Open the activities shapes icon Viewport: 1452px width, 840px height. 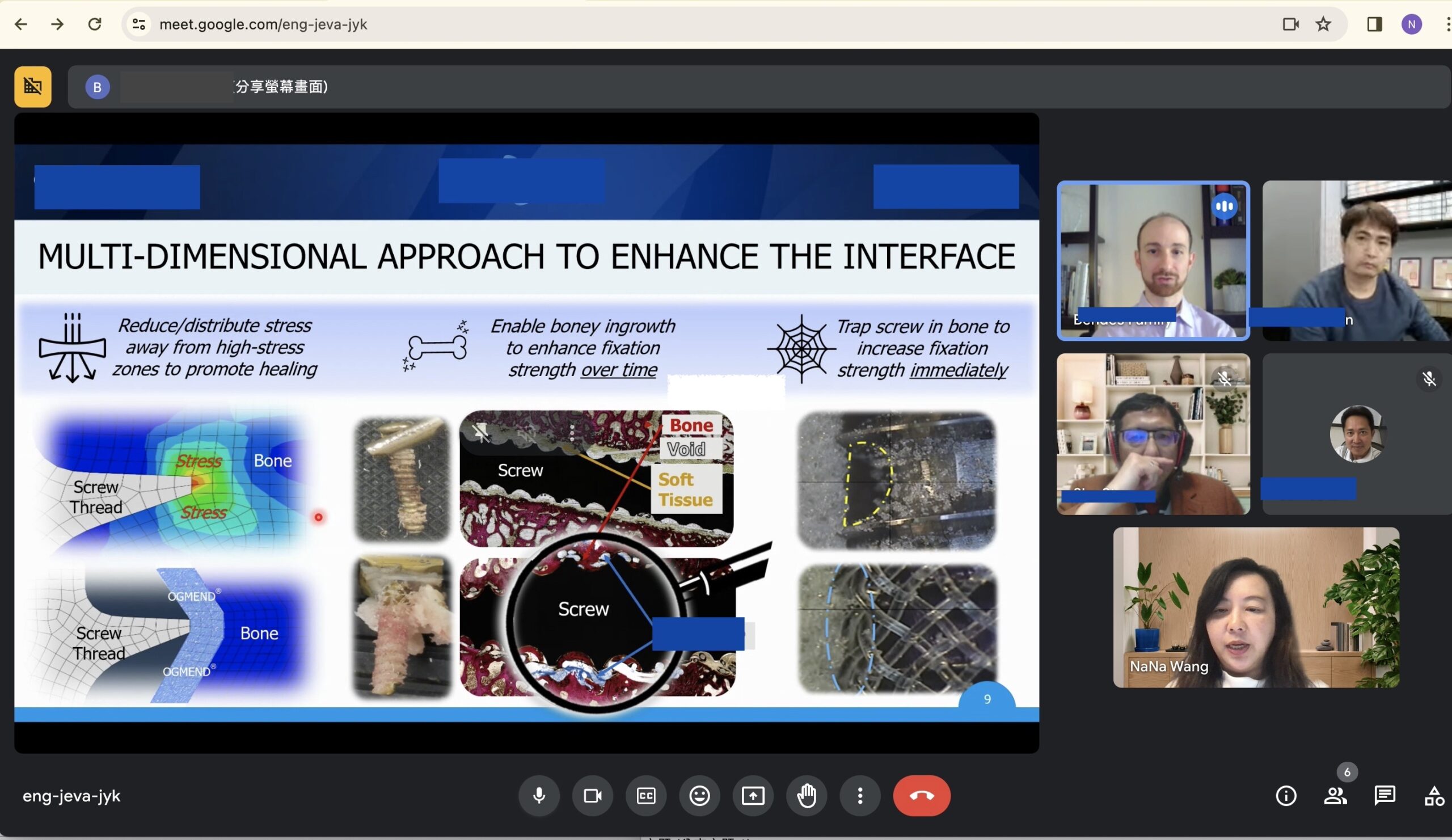point(1434,796)
